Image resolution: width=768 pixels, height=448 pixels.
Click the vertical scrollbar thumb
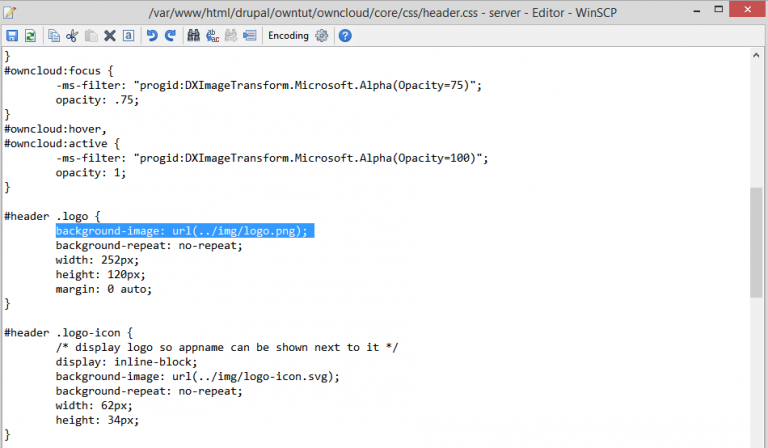tap(756, 240)
